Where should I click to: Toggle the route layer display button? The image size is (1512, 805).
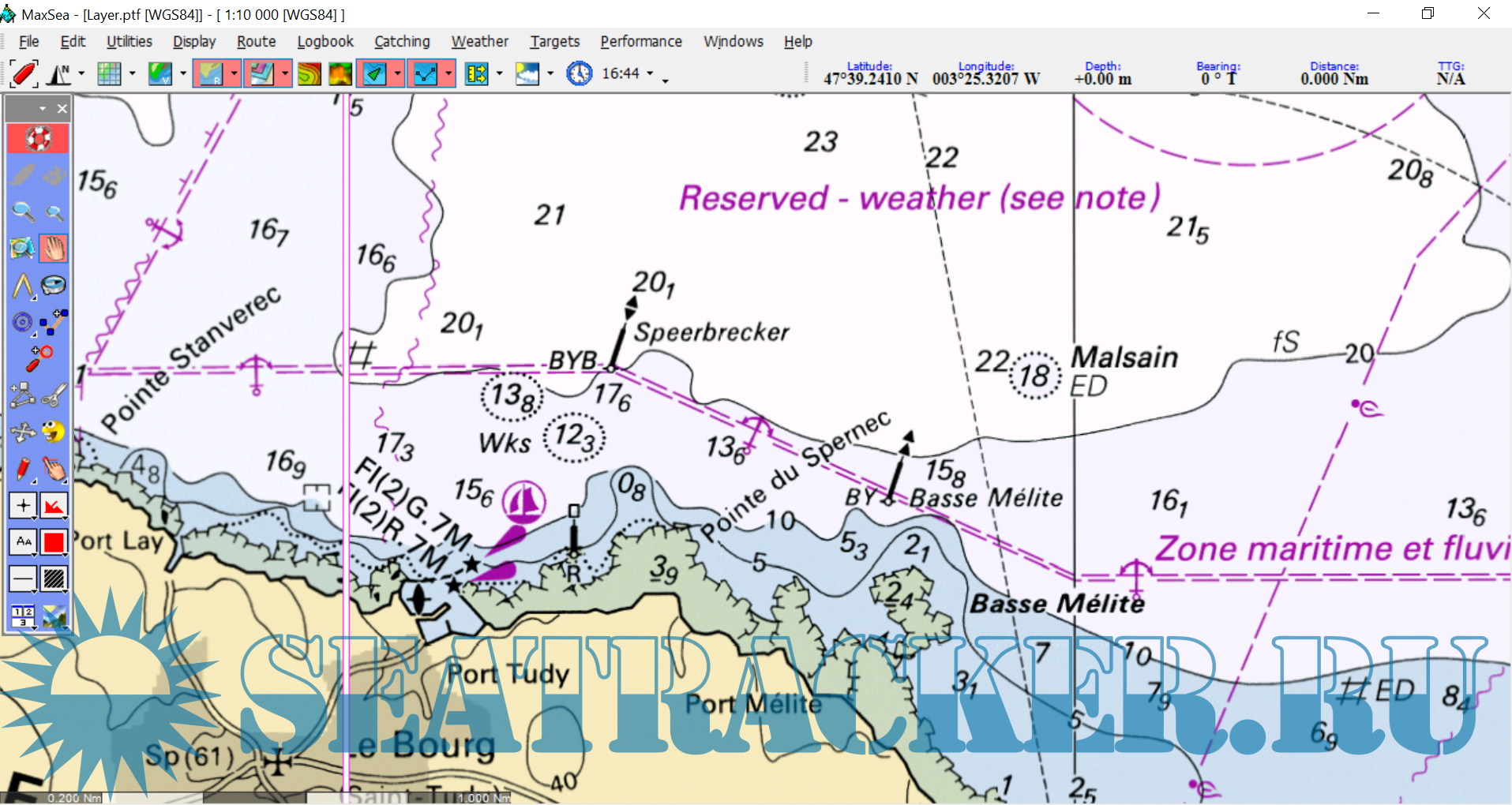coord(426,74)
